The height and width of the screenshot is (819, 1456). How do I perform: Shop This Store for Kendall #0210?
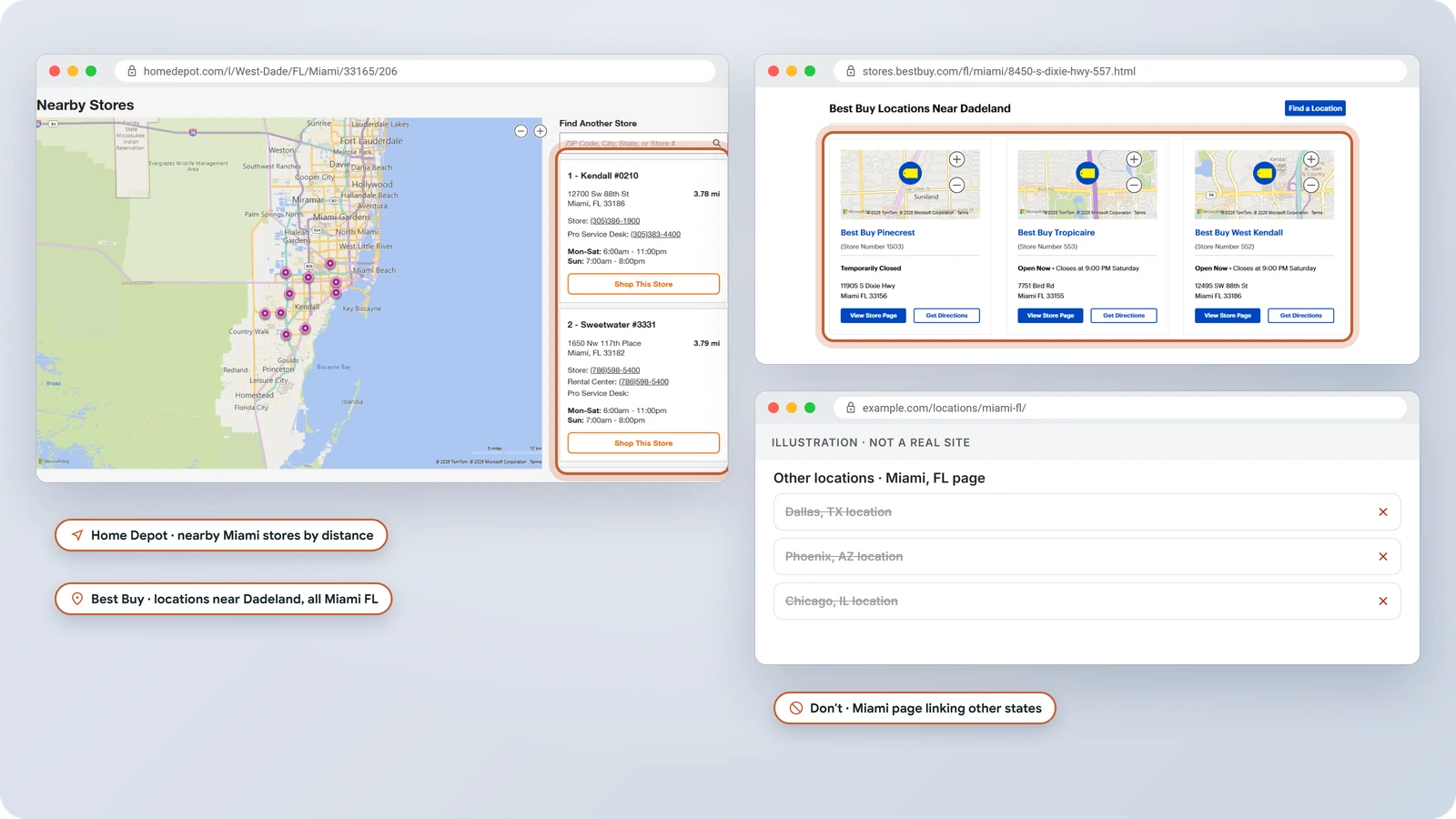coord(643,284)
